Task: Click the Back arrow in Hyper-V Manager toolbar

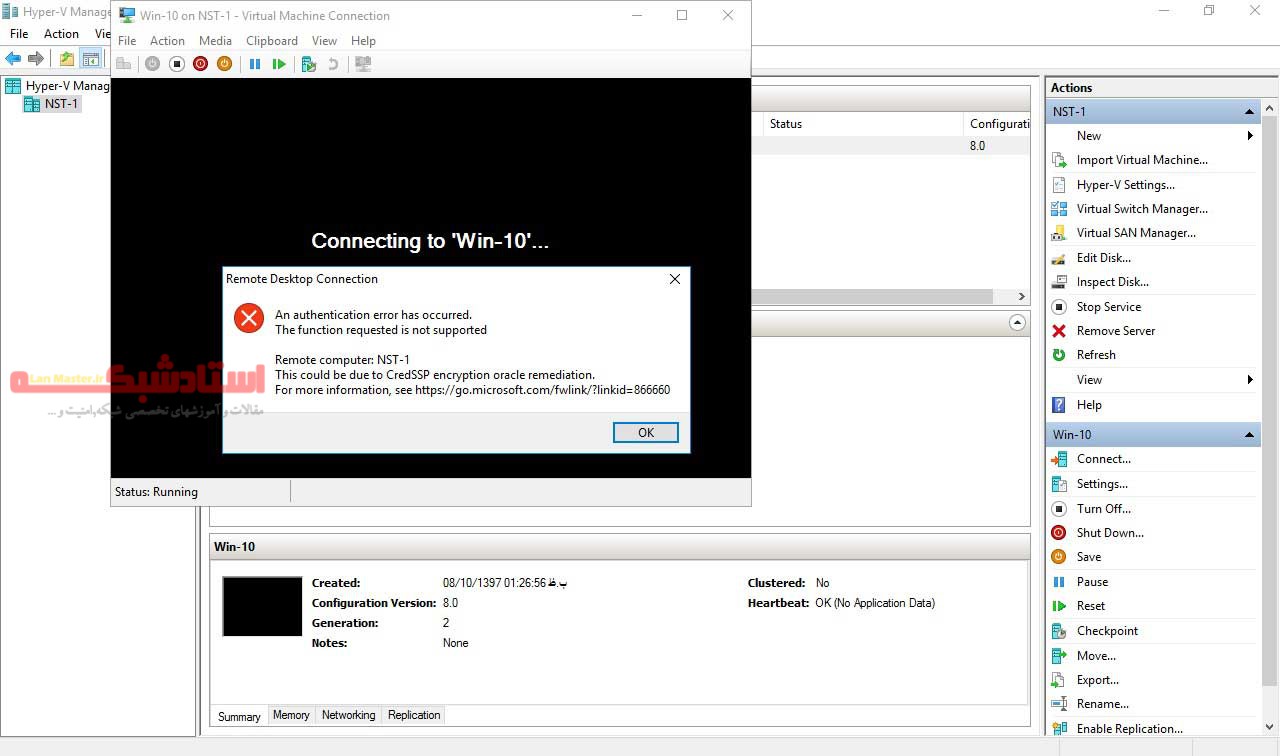Action: pos(13,59)
